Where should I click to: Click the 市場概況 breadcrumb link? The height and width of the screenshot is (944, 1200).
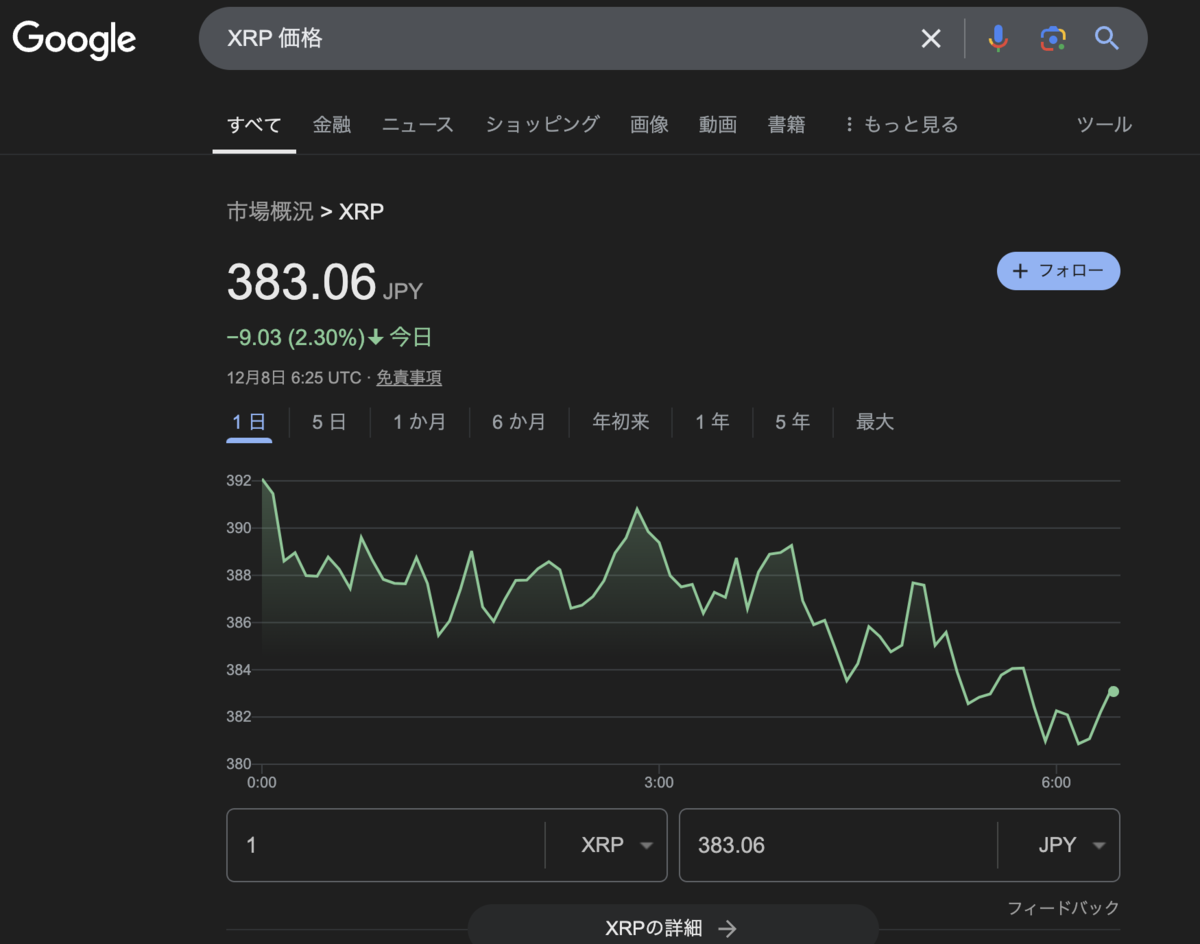pyautogui.click(x=270, y=211)
